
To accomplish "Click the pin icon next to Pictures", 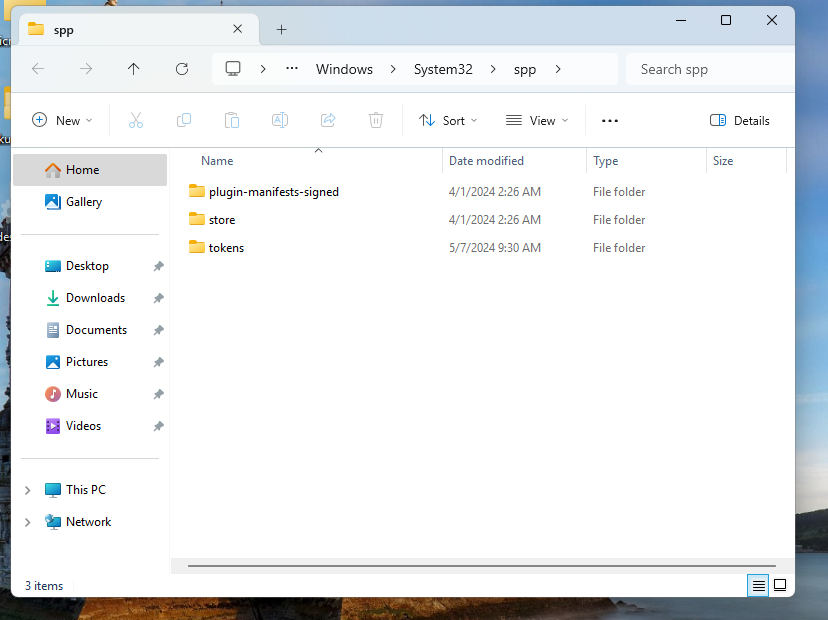I will click(x=158, y=362).
